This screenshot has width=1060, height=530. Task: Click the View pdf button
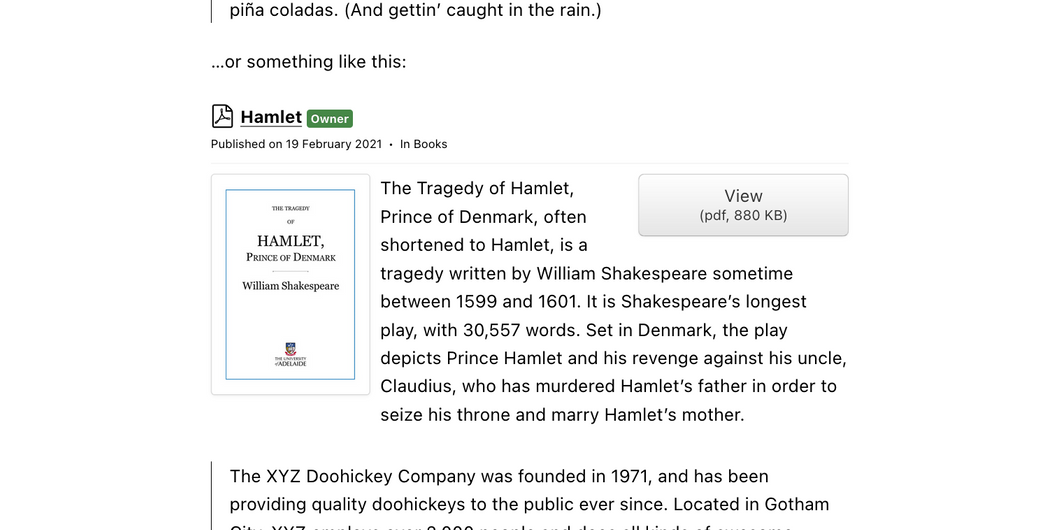tap(743, 205)
